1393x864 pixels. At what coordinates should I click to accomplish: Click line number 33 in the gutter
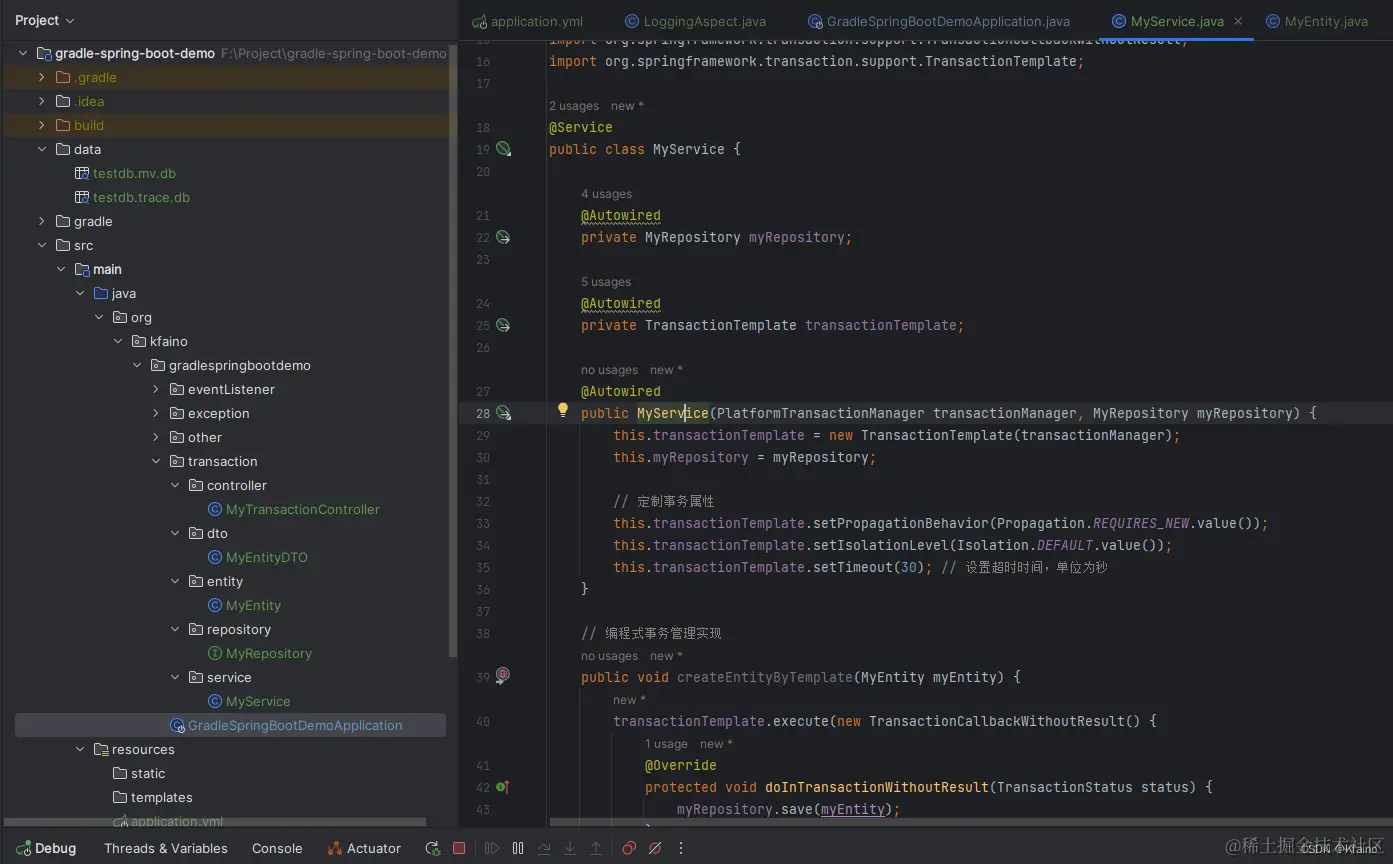pos(483,523)
